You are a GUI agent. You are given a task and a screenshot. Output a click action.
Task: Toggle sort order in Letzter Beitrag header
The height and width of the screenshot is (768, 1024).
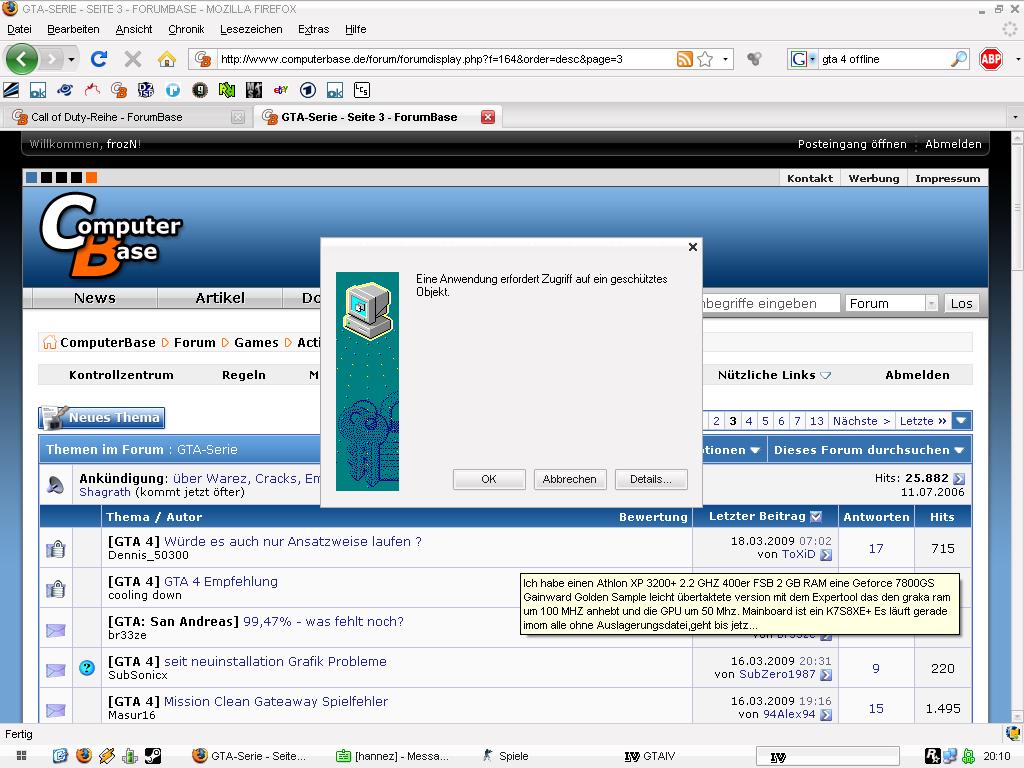tap(816, 517)
